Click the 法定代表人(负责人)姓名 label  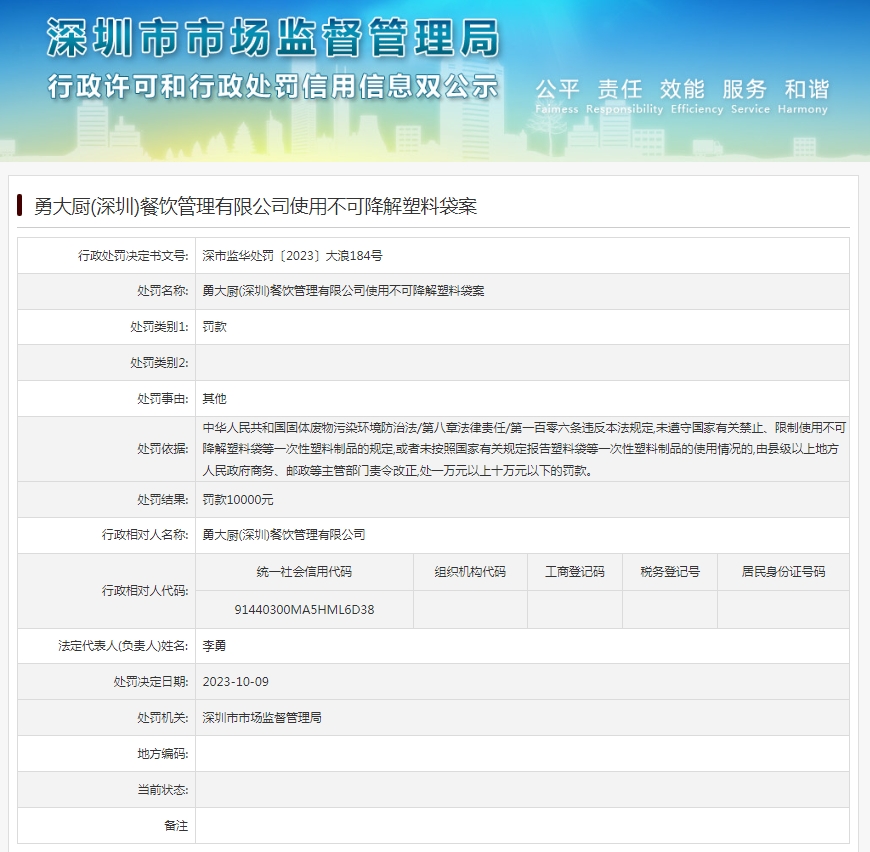(x=123, y=646)
